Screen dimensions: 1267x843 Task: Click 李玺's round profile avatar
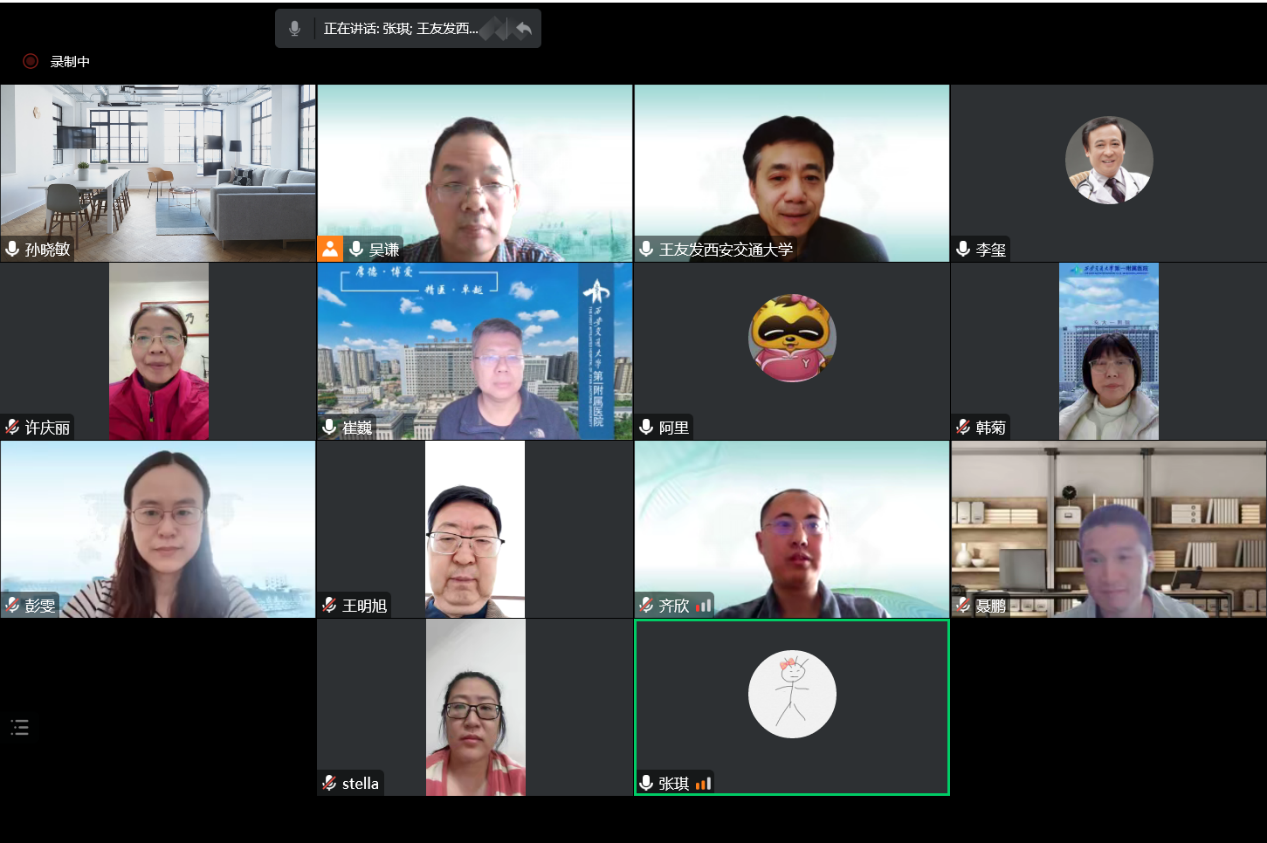[x=1109, y=160]
